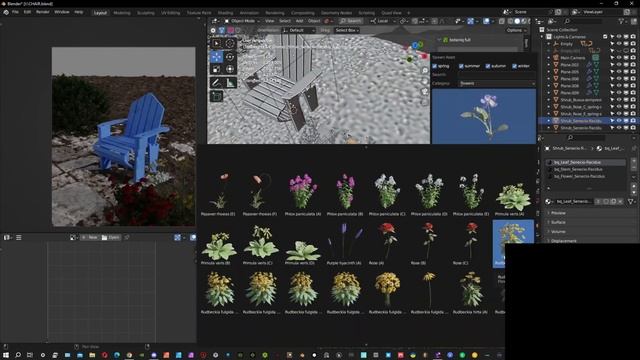The width and height of the screenshot is (640, 360).
Task: Expand the Volume material panel
Action: click(x=558, y=232)
